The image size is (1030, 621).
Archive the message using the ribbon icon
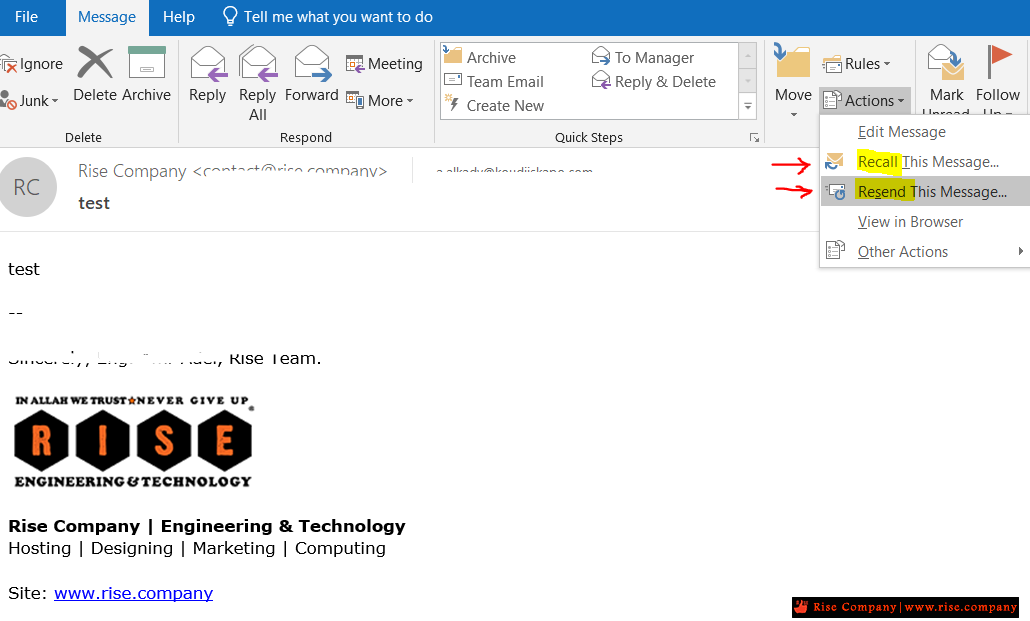click(x=146, y=64)
